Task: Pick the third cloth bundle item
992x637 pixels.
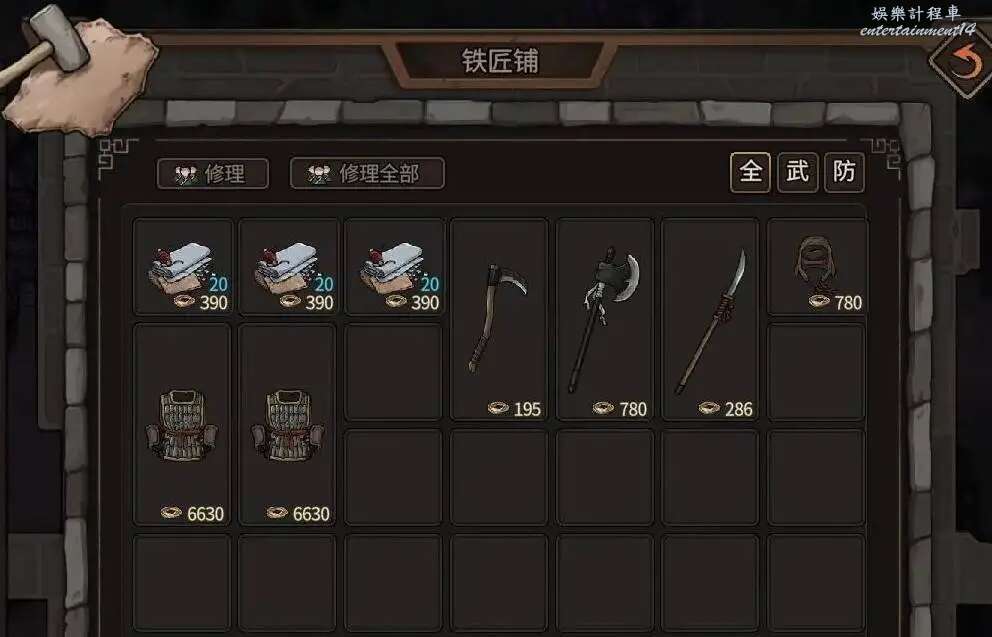Action: [x=394, y=266]
